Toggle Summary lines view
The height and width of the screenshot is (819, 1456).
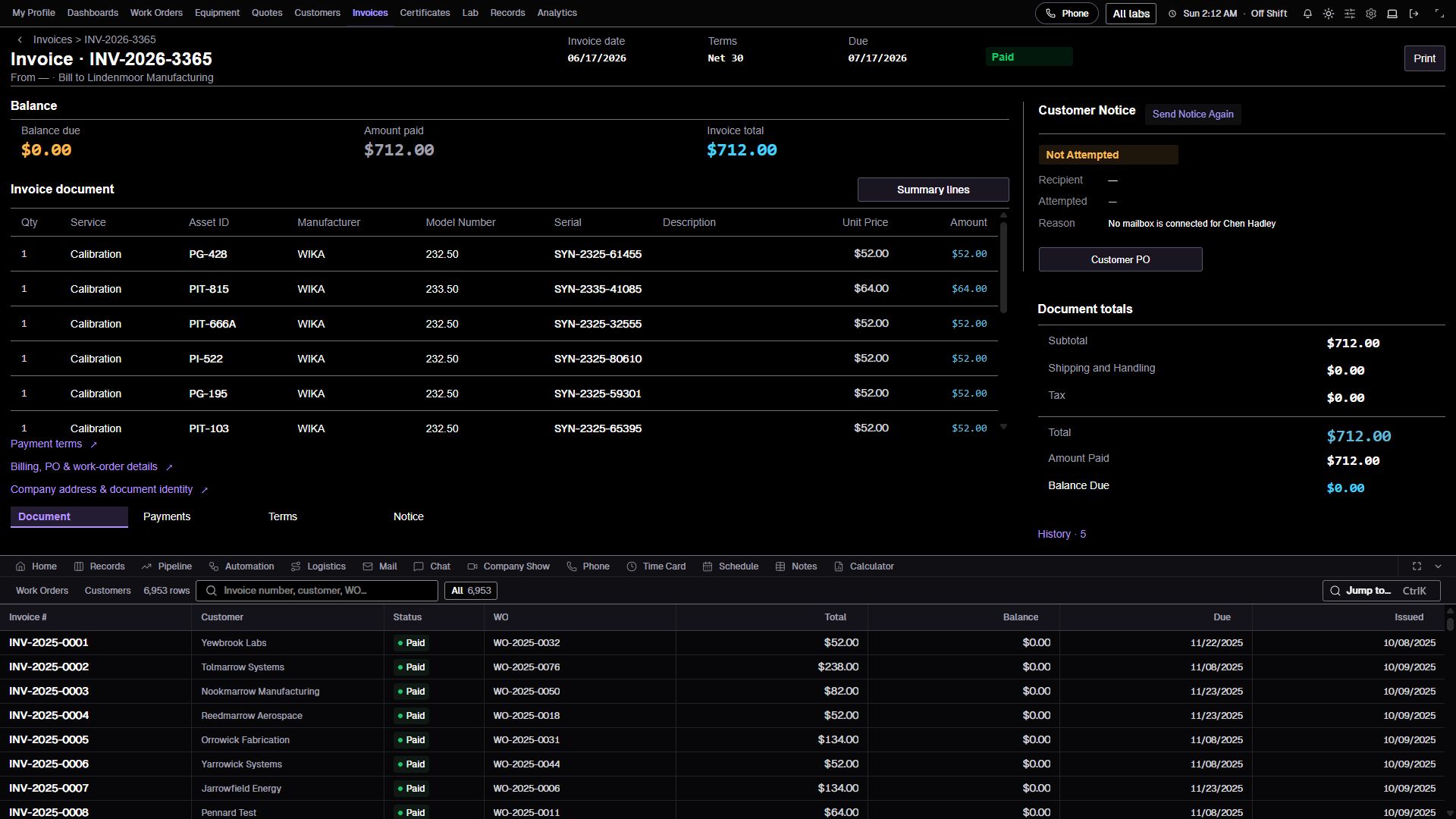click(x=933, y=190)
